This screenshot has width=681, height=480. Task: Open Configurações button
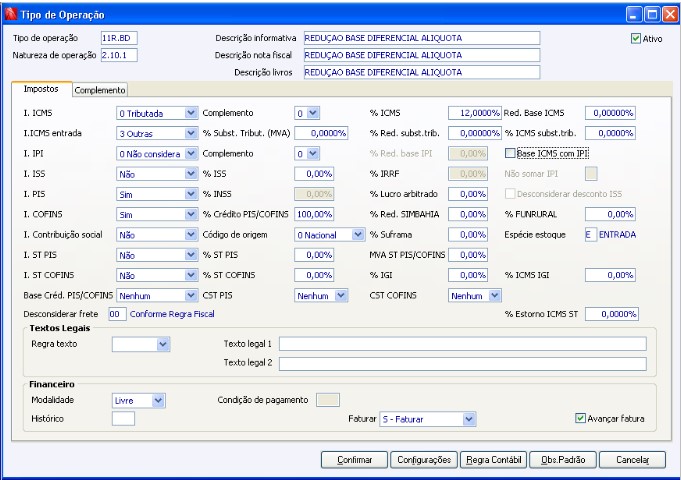click(424, 460)
